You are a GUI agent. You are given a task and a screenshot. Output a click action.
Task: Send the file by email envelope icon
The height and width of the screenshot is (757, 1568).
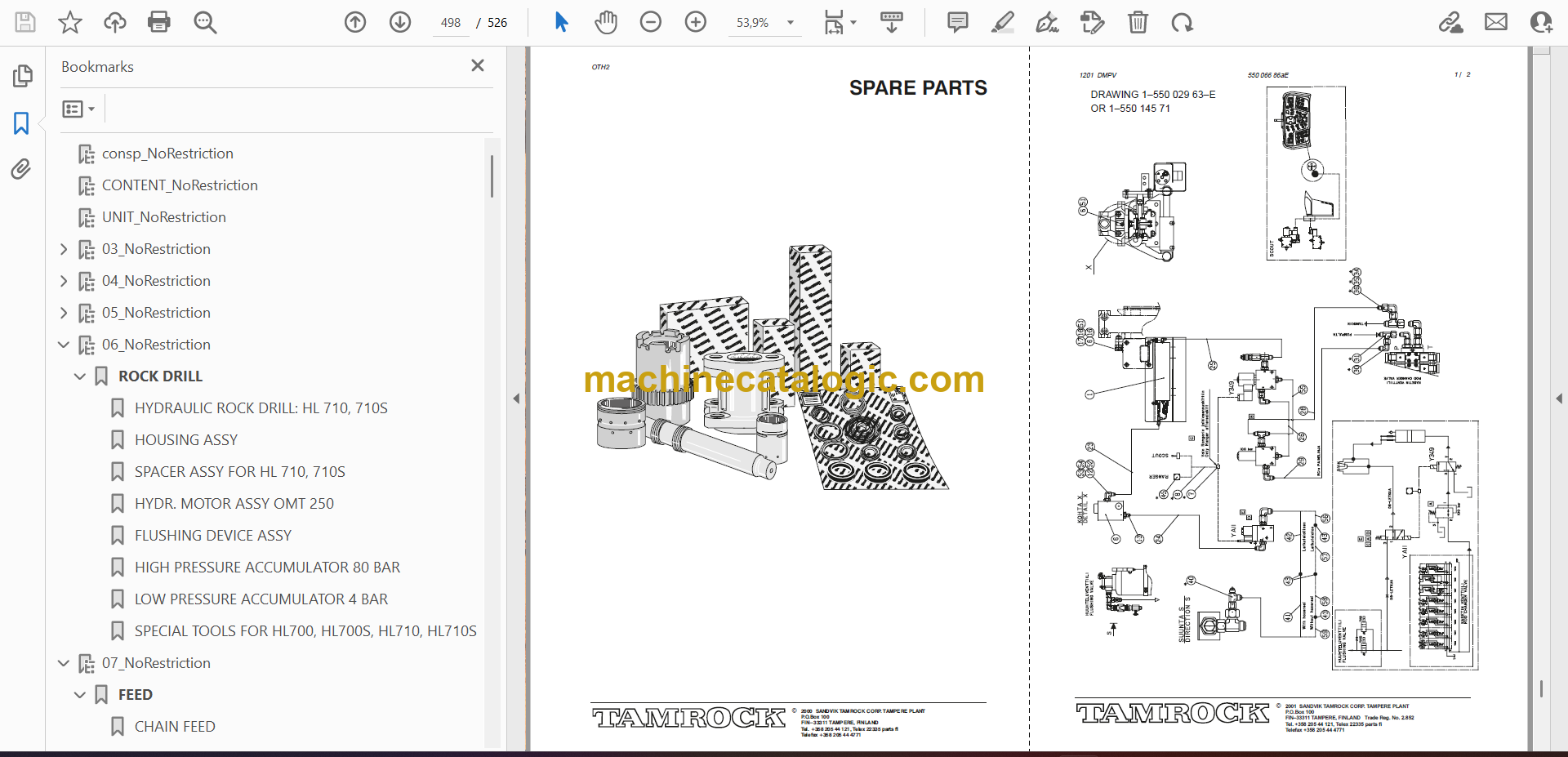pyautogui.click(x=1496, y=22)
